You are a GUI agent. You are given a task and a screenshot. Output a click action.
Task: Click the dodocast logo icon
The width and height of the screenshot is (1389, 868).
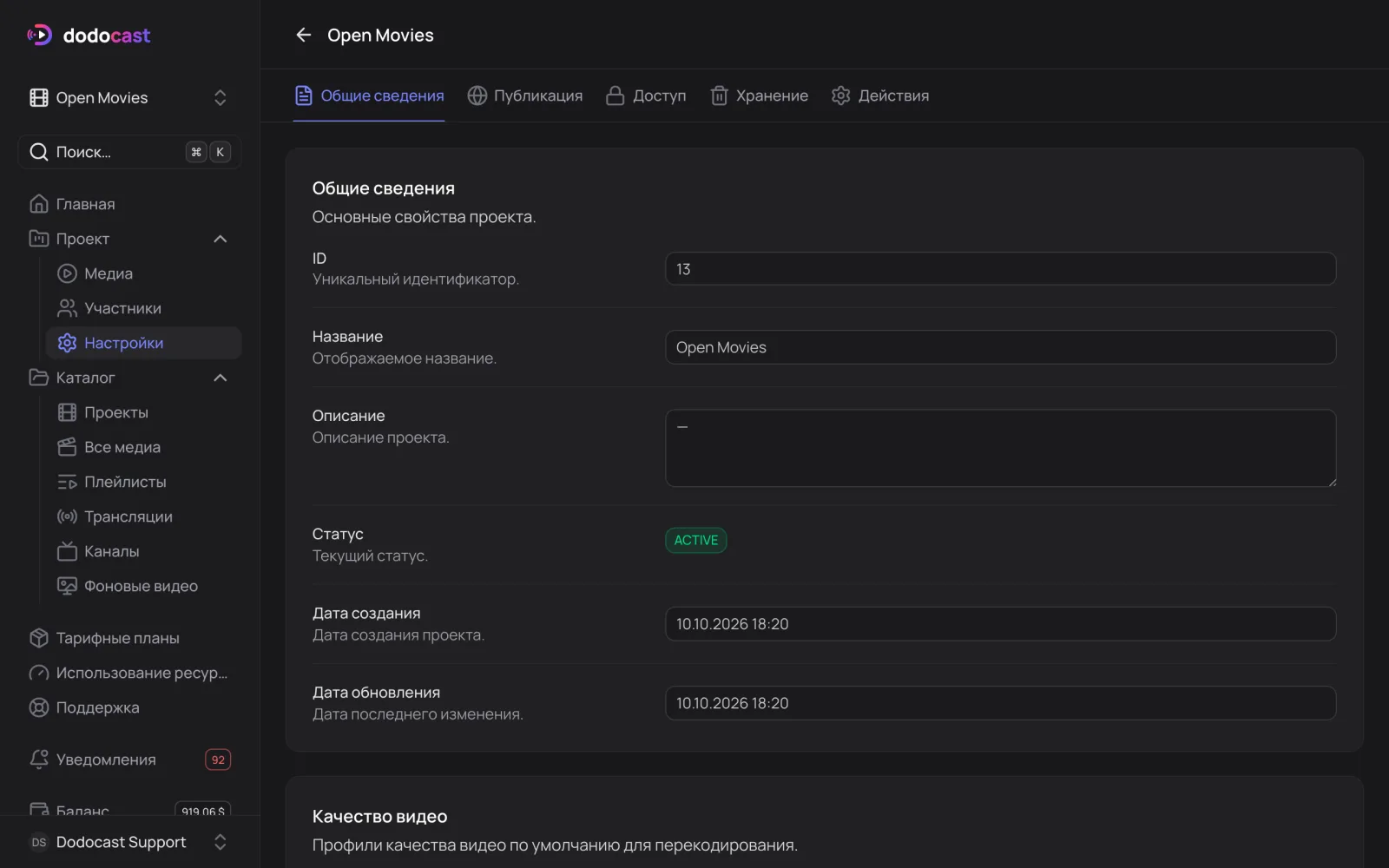[39, 35]
